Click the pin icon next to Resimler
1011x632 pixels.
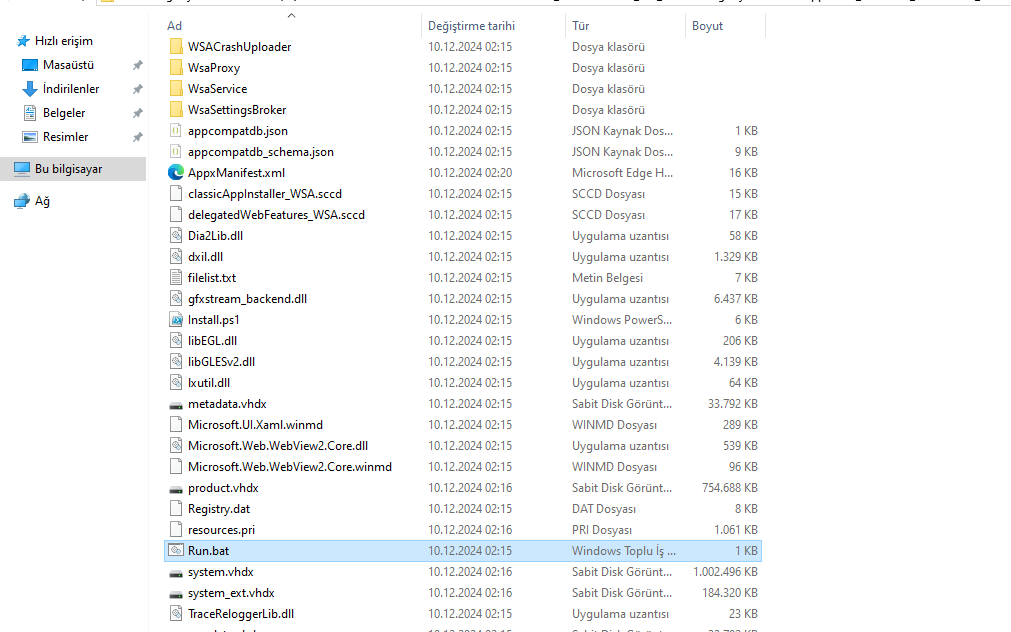(x=137, y=137)
